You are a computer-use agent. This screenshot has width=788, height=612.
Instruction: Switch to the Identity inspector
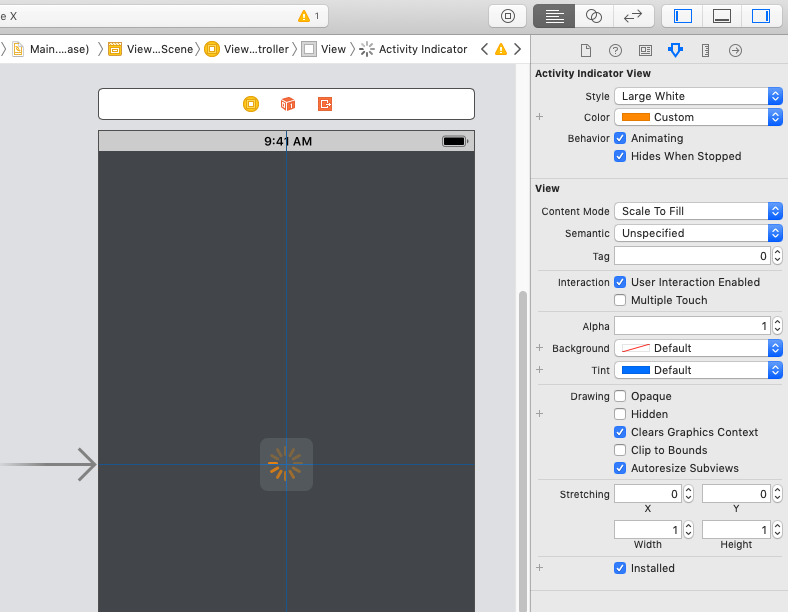tap(645, 50)
